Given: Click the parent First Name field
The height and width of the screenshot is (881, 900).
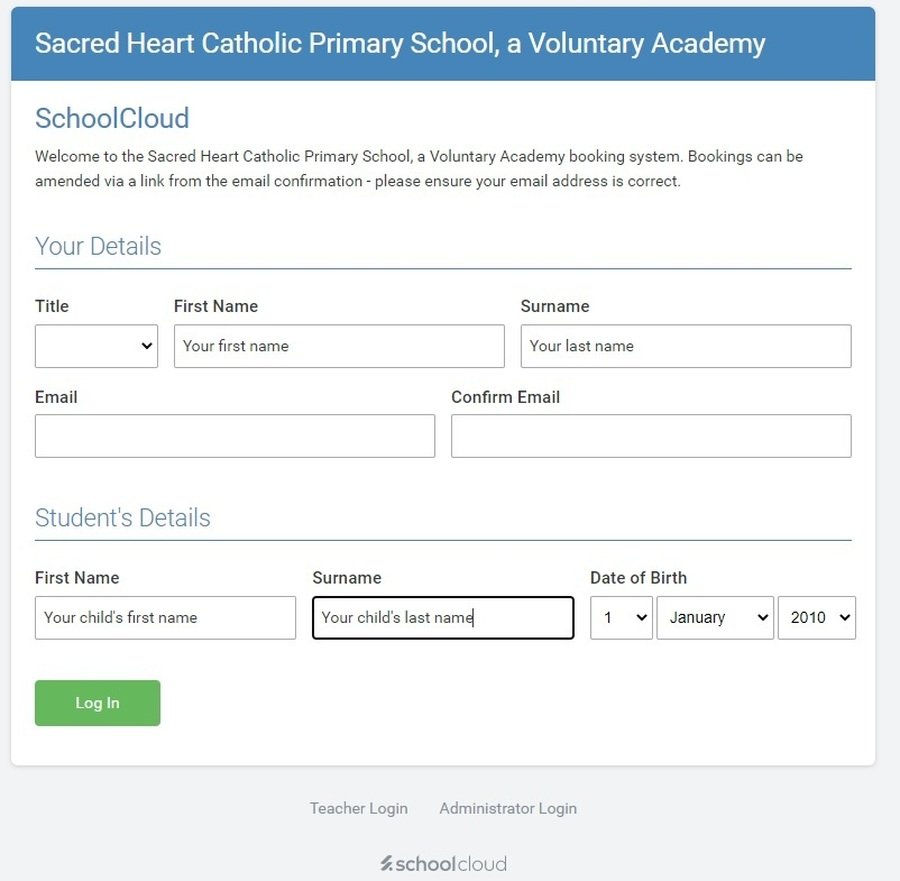Looking at the screenshot, I should [339, 346].
